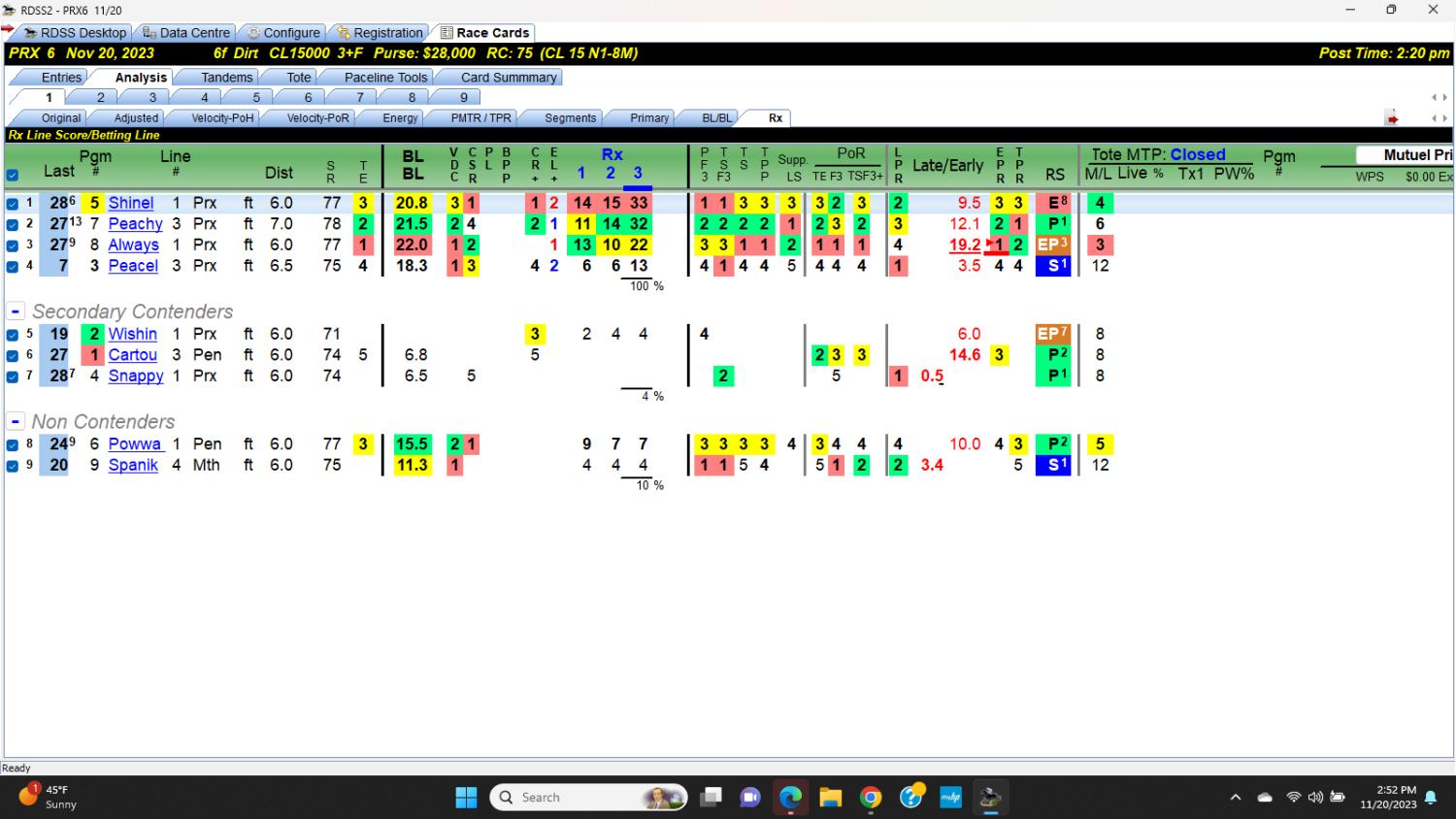The width and height of the screenshot is (1456, 819).
Task: Open horse link Cartou
Action: 132,355
